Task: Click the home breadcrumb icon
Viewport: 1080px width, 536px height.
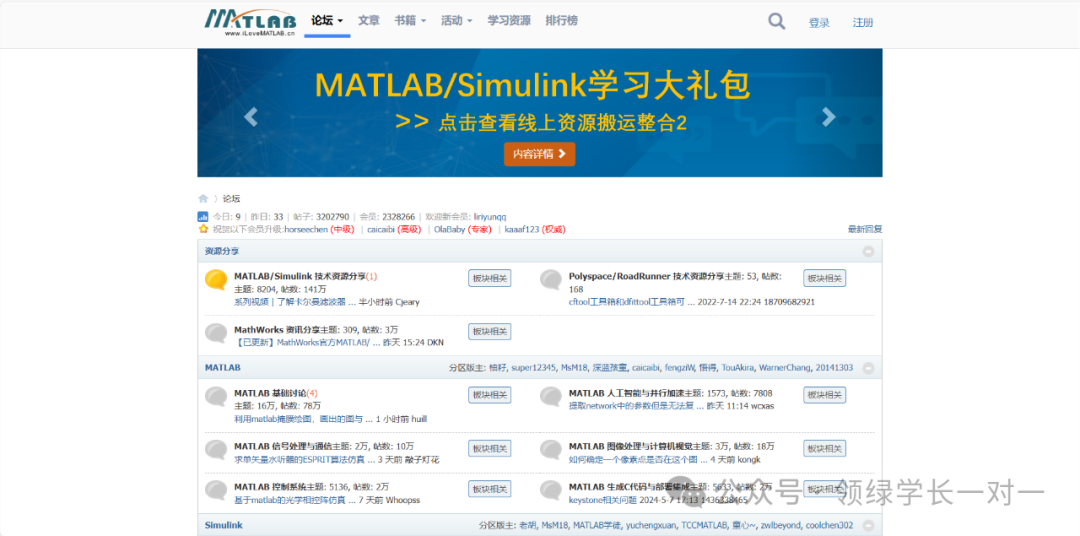Action: (203, 198)
